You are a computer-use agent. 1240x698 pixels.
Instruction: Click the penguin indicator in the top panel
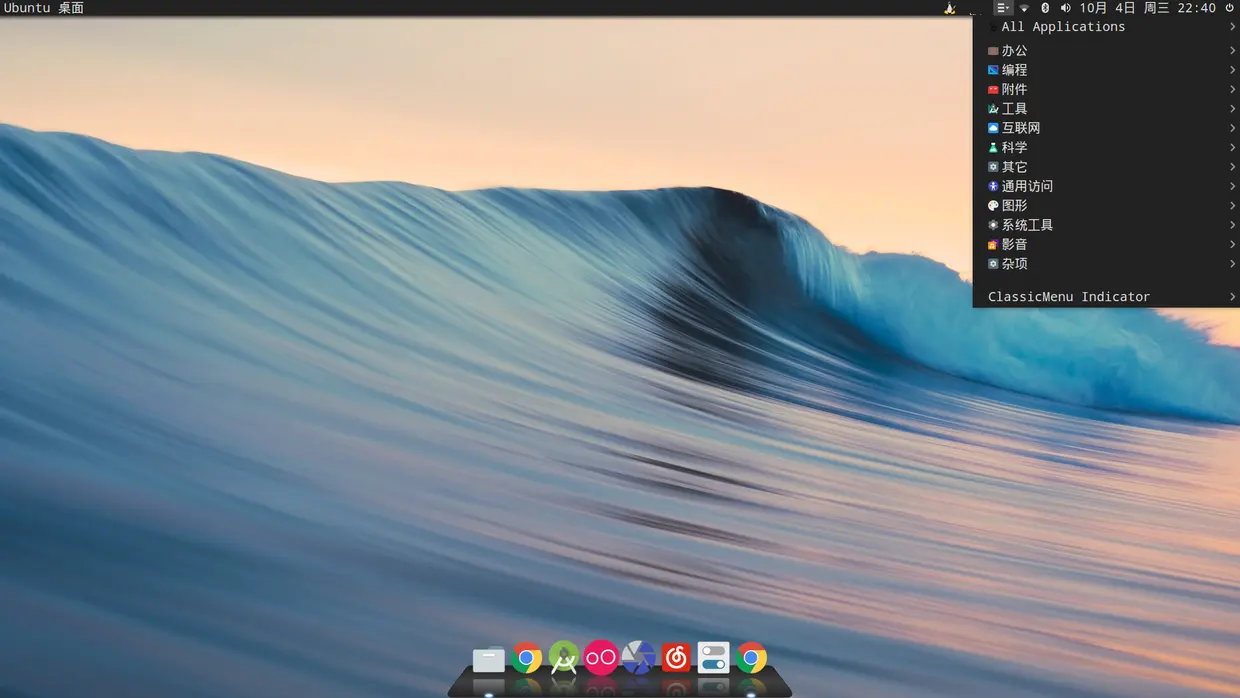click(x=950, y=8)
